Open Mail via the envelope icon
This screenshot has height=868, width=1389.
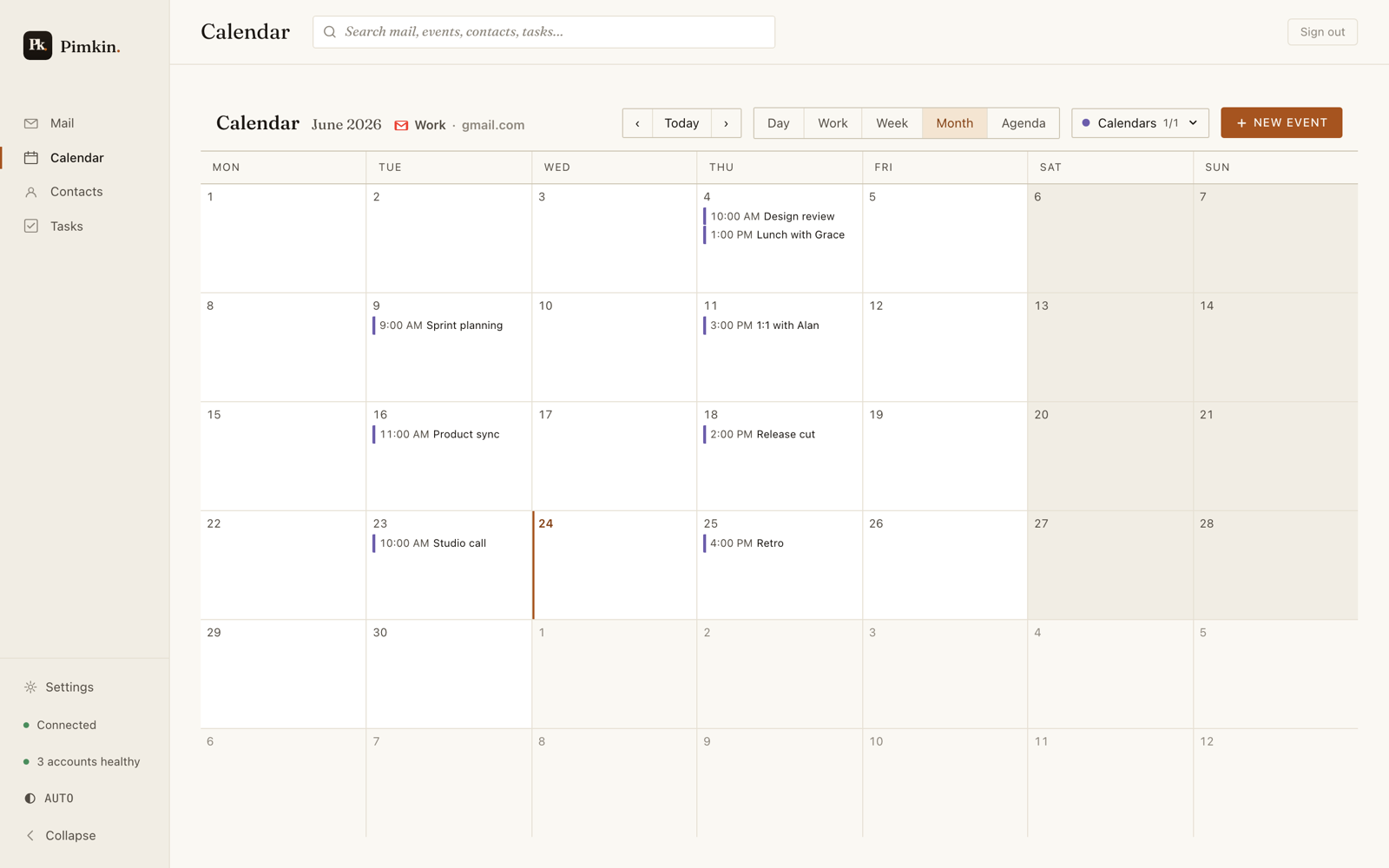click(31, 123)
